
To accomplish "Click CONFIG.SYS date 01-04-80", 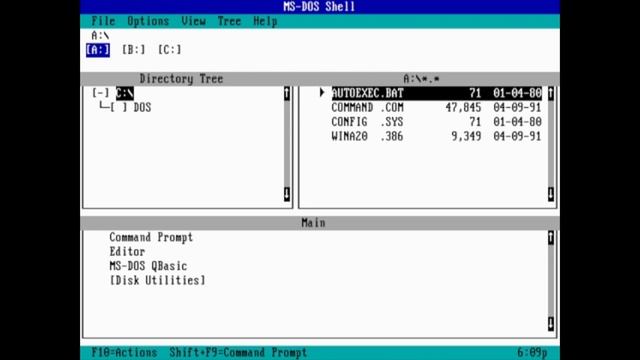I will (517, 122).
